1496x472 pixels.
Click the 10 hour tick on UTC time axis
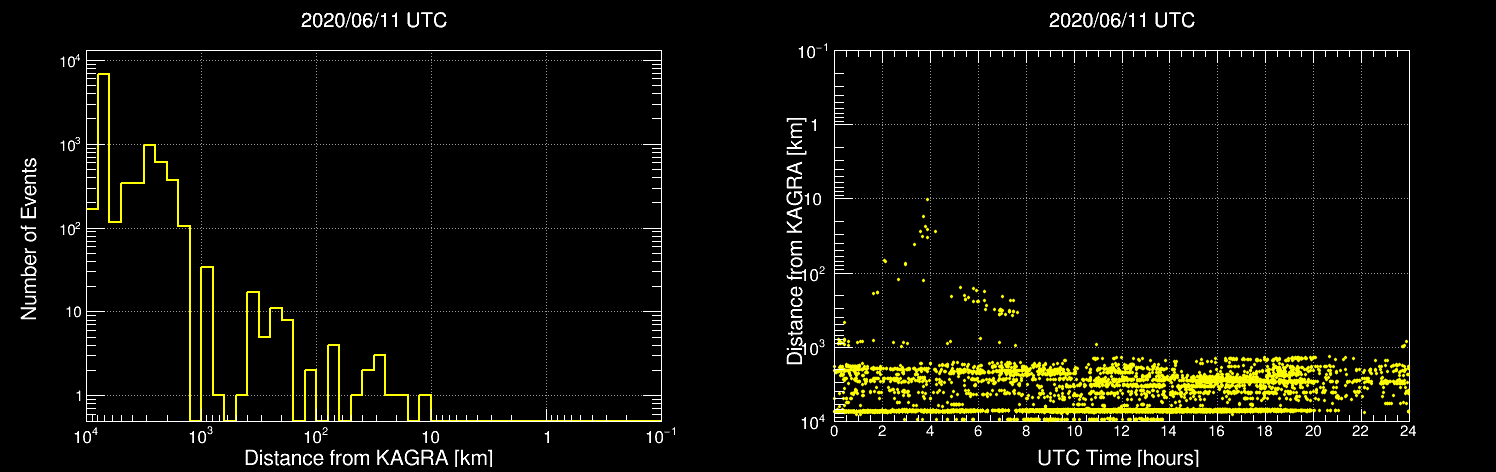(x=1073, y=431)
